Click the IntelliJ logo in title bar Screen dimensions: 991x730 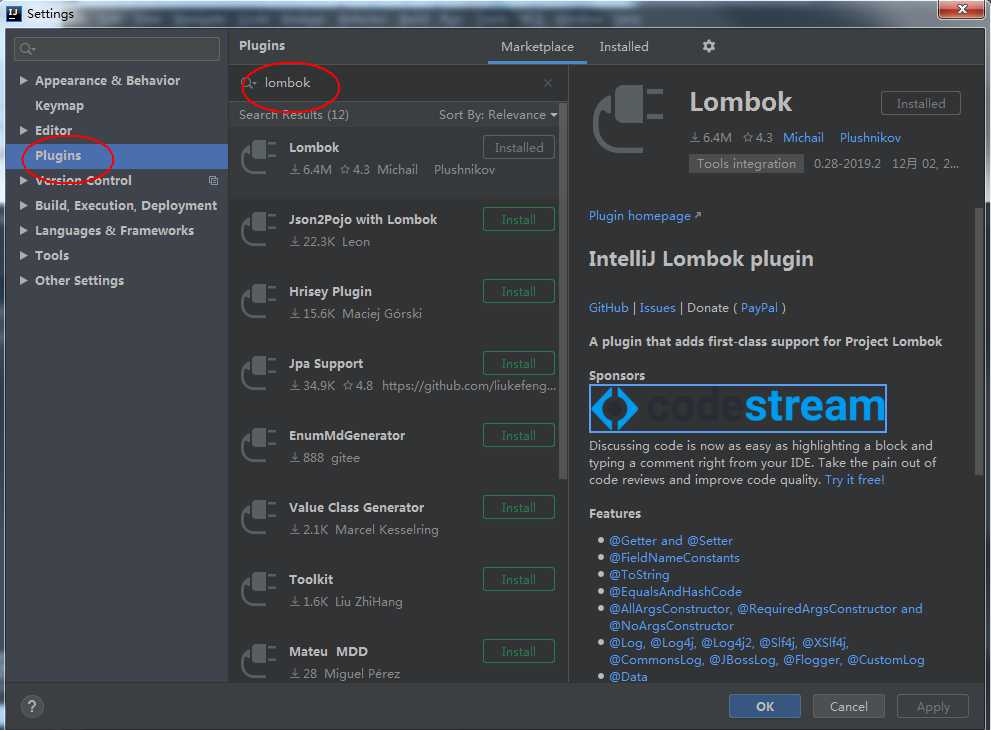pyautogui.click(x=14, y=13)
